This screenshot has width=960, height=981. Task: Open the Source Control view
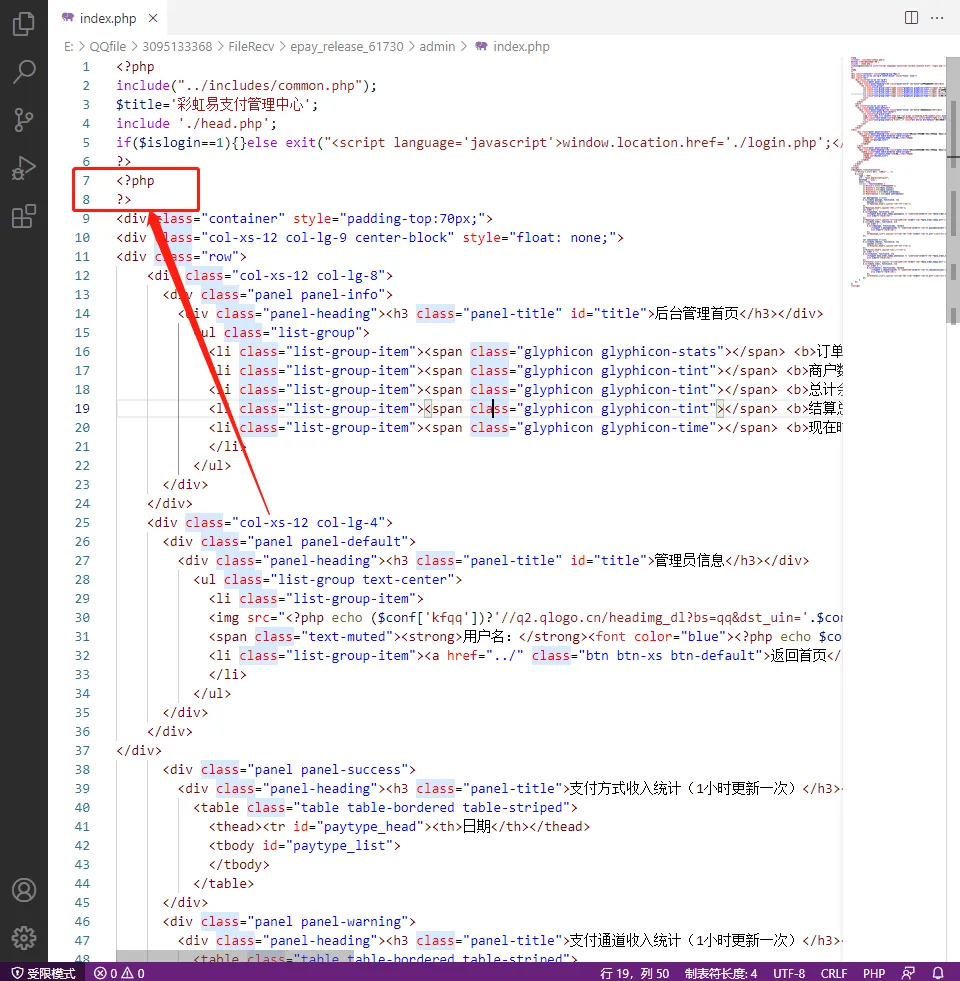pyautogui.click(x=24, y=120)
